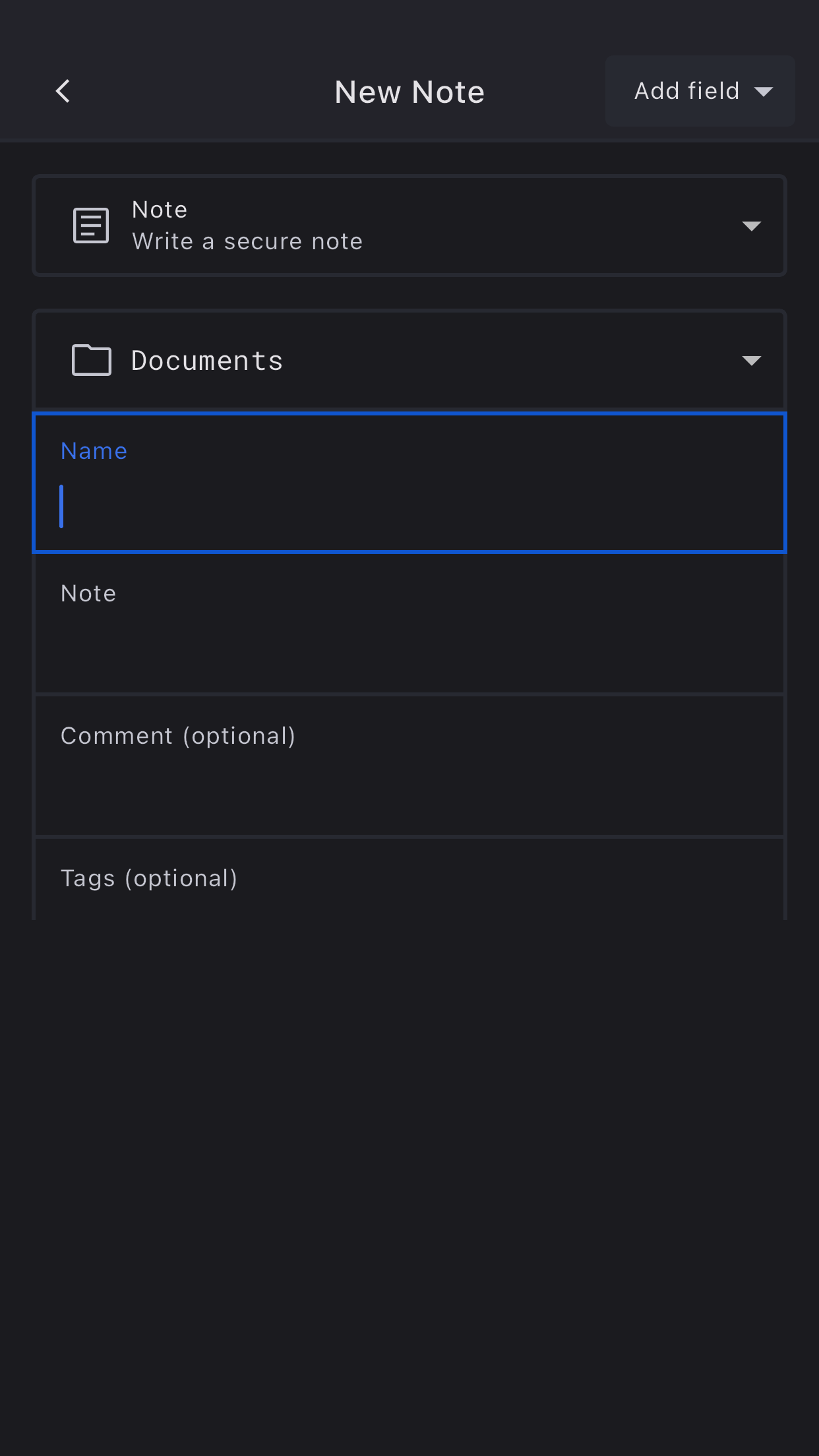Click the secure note document icon
Screen dimensions: 819x1456
(91, 226)
